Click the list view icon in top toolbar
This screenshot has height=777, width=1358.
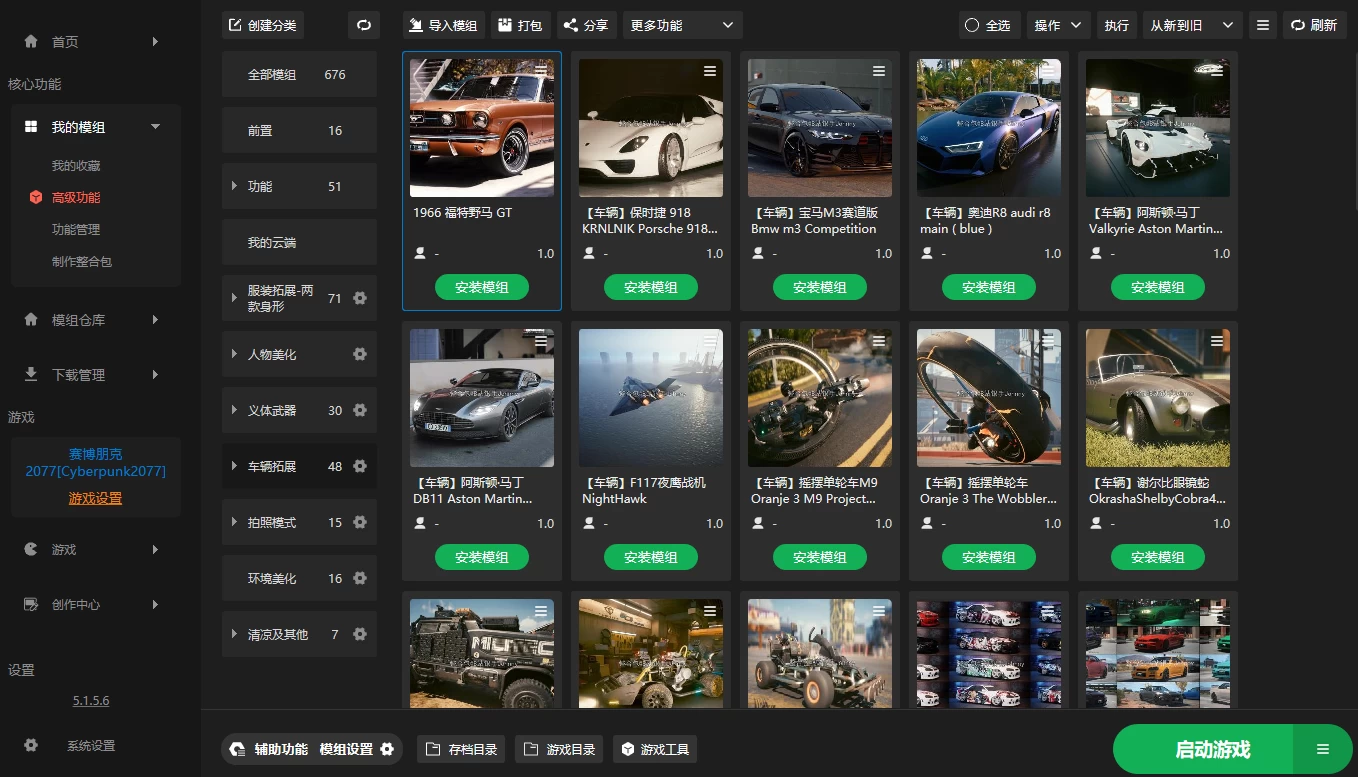click(x=1263, y=25)
